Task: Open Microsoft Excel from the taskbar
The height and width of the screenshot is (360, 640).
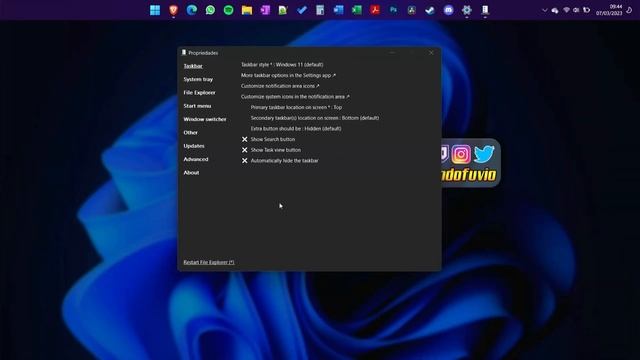Action: point(357,10)
